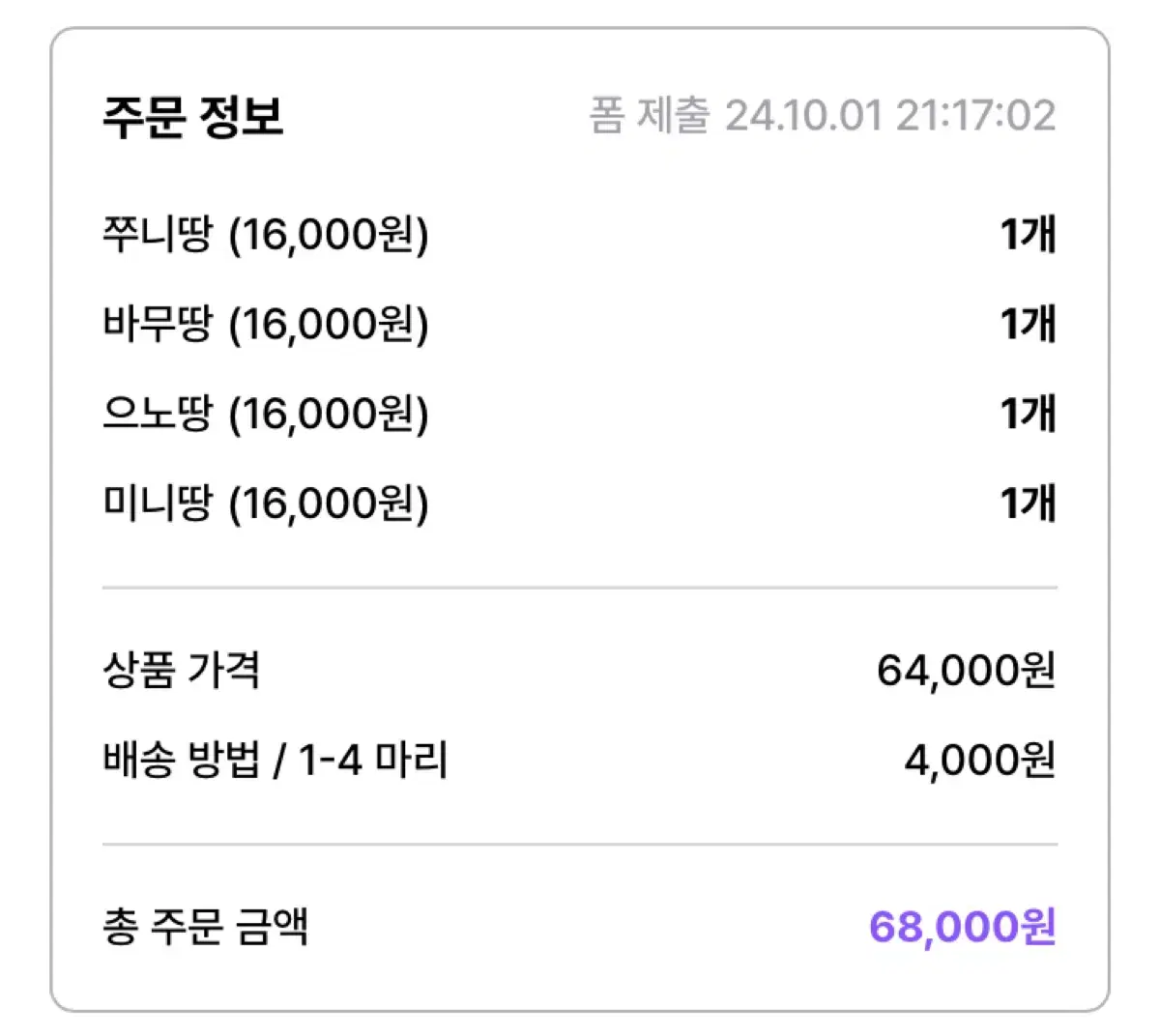Select the 폼 제출 timestamp text
Screen dimensions: 1160x1036
pos(823,116)
